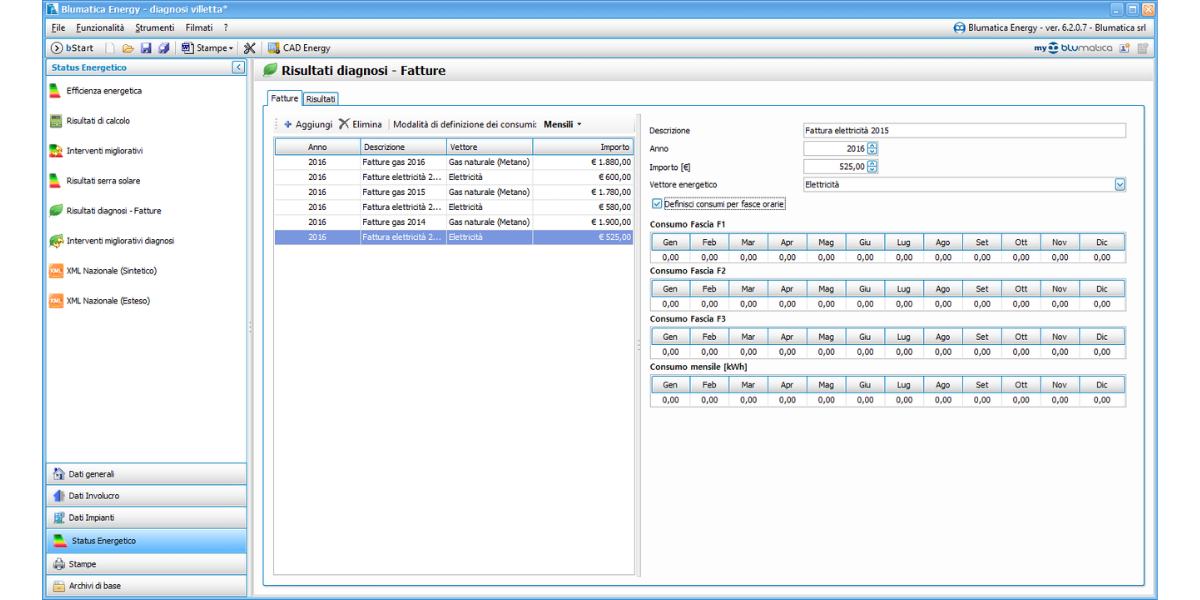Toggle Definisci consumi per fasce orarie checkbox
The width and height of the screenshot is (1200, 600).
tap(657, 204)
